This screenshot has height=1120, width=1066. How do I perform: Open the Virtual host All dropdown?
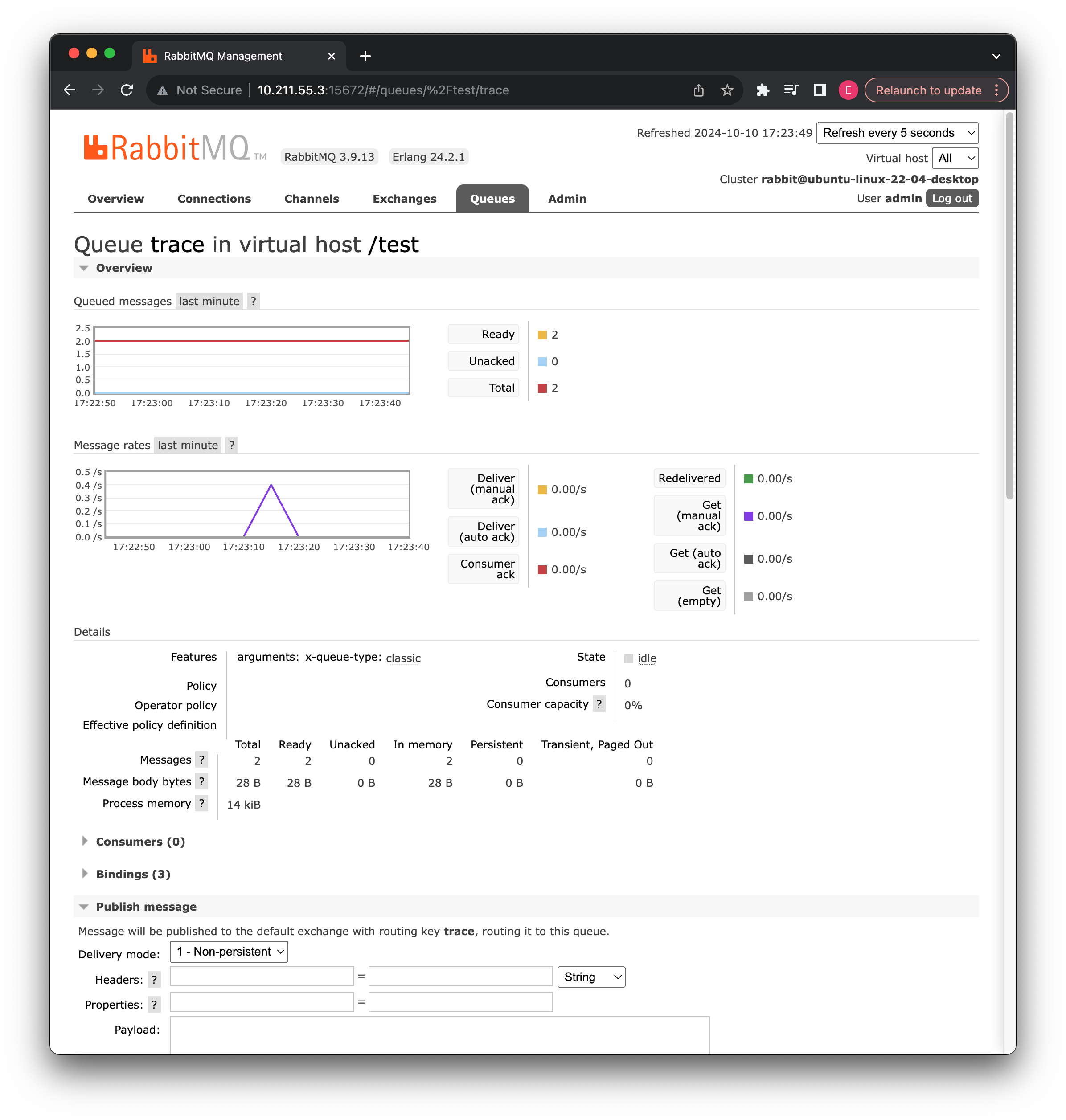point(955,158)
